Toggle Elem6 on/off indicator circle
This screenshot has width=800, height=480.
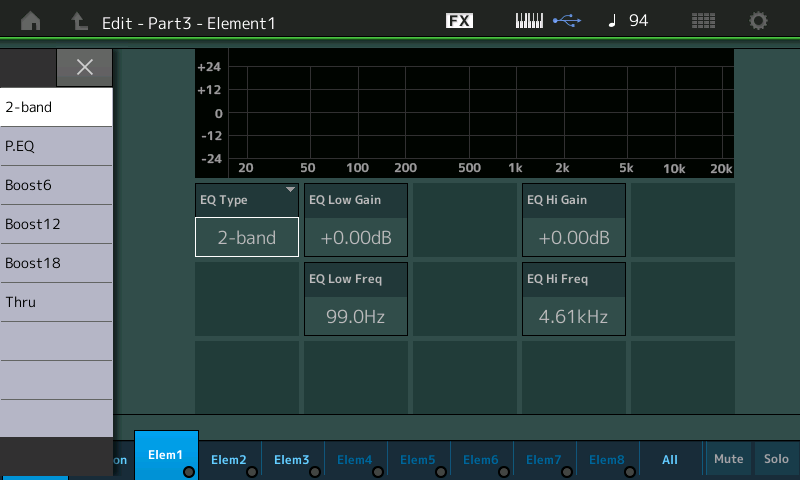click(x=504, y=472)
